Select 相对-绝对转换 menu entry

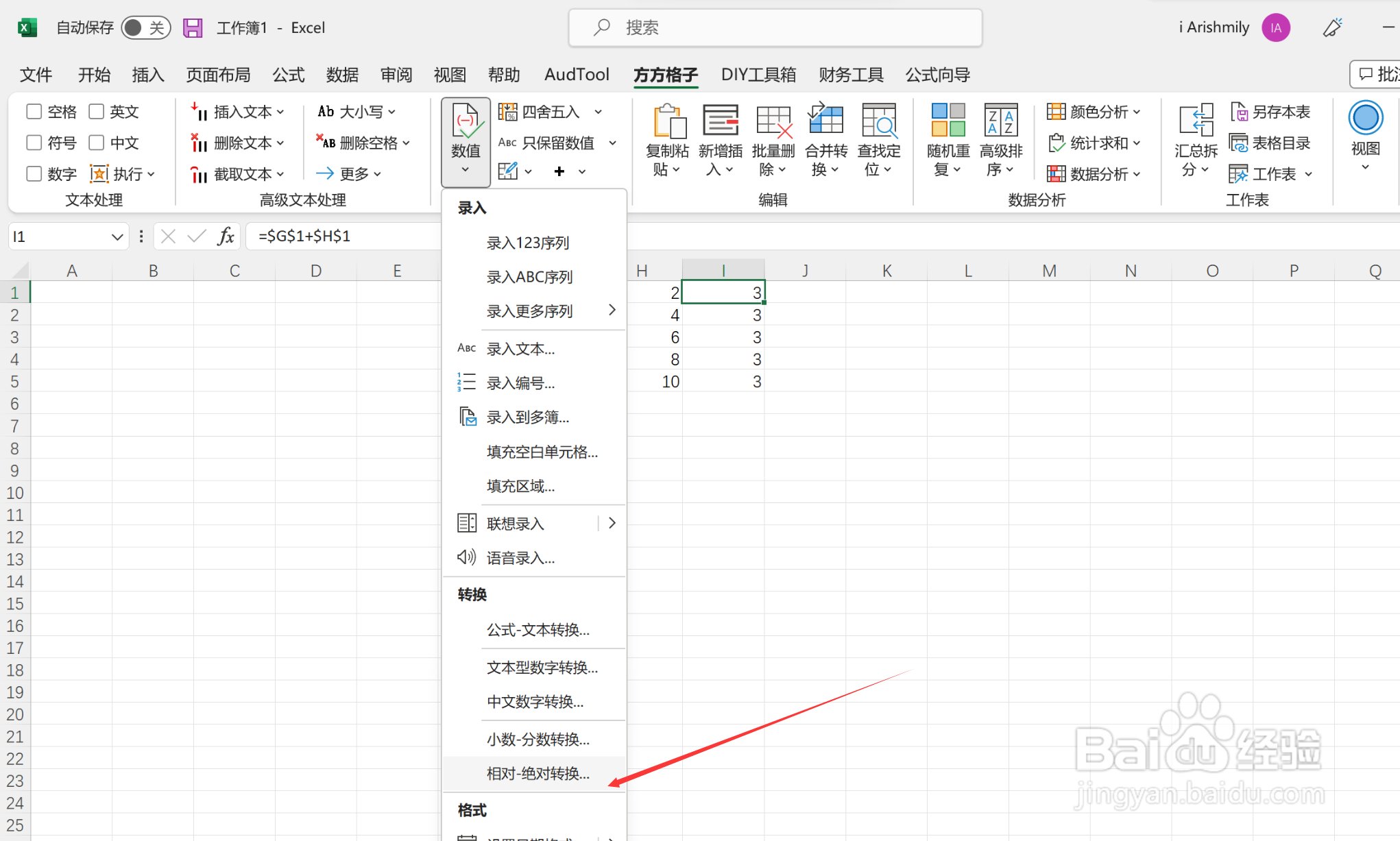pos(538,773)
